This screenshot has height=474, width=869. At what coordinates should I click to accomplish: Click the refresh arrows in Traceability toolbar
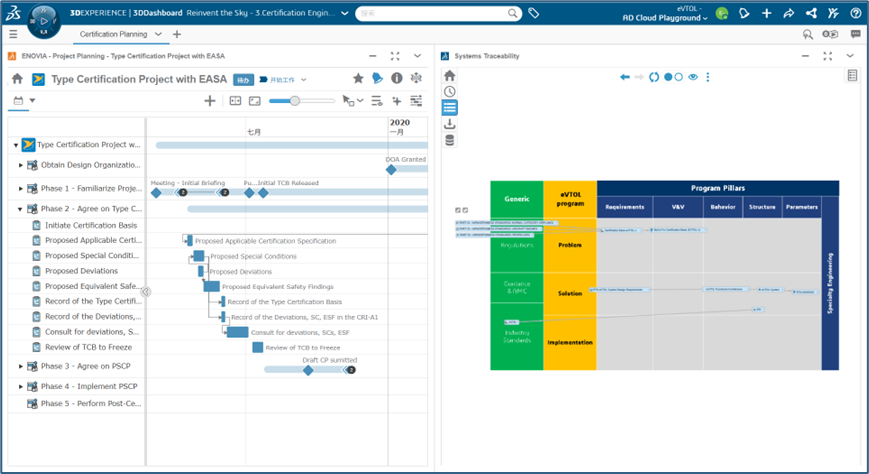(654, 77)
